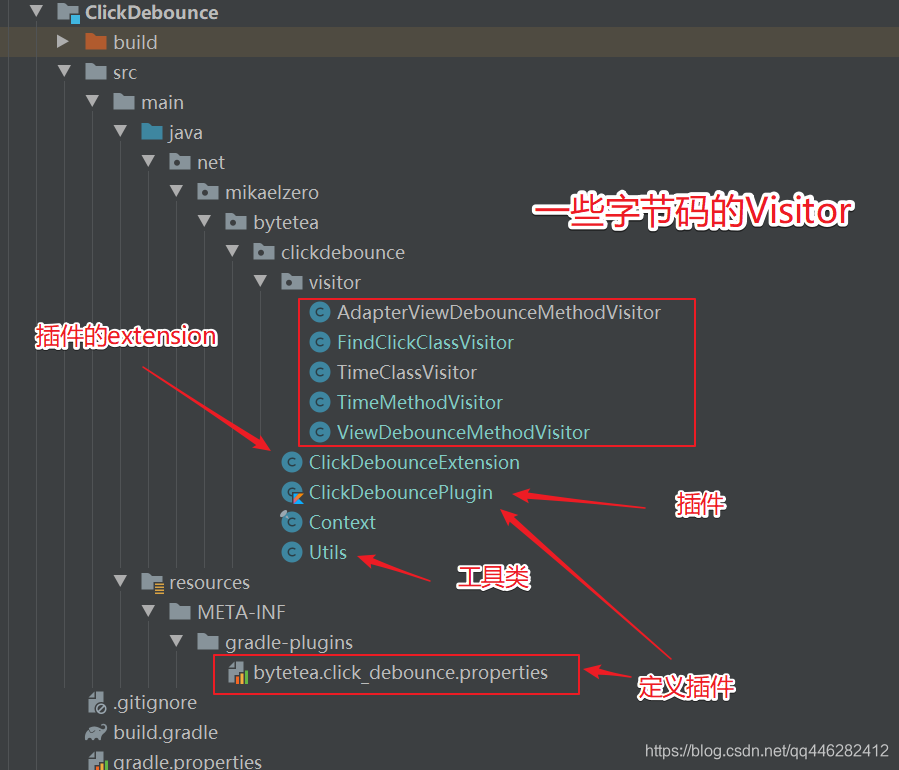The width and height of the screenshot is (899, 770).
Task: Select the src folder label
Action: [125, 72]
